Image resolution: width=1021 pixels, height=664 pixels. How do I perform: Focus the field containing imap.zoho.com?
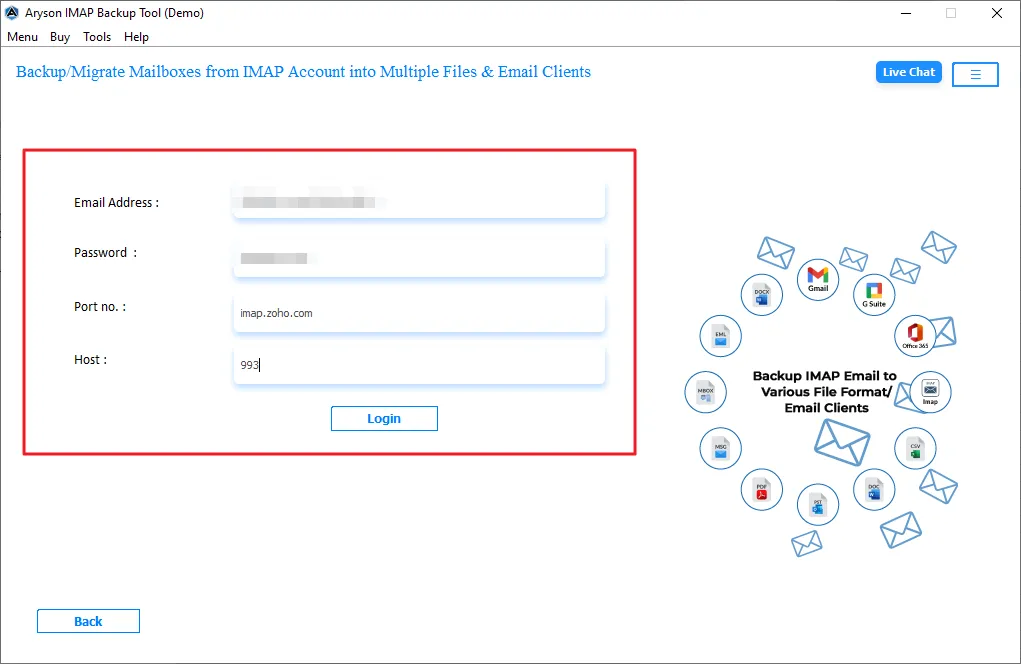click(419, 313)
